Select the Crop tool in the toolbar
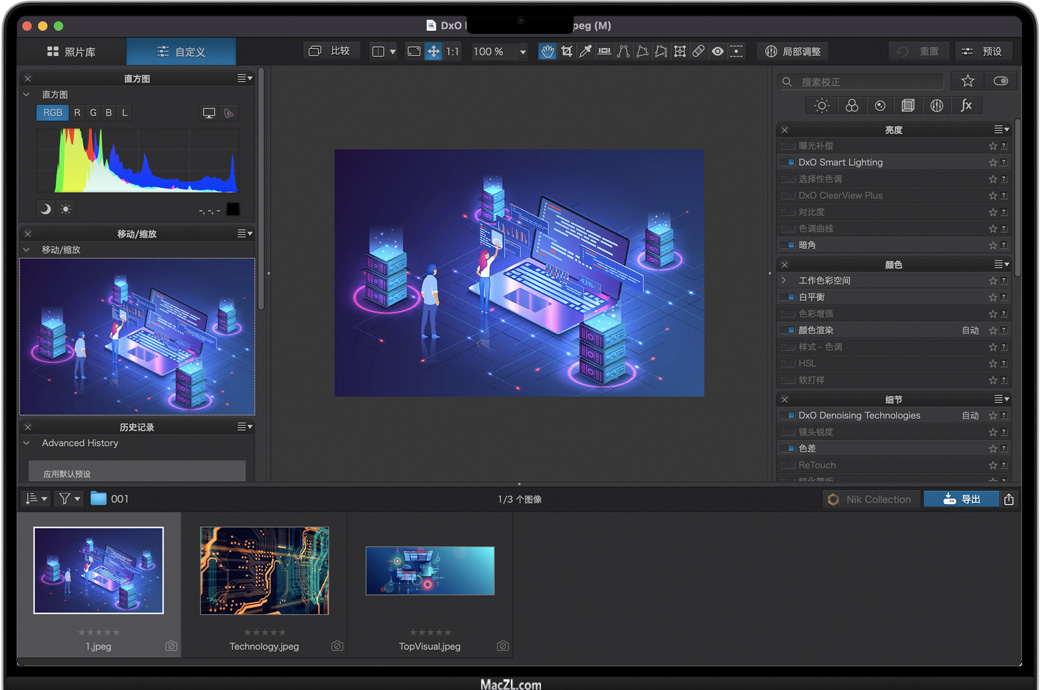Screen dimensions: 1040x690 (567, 51)
